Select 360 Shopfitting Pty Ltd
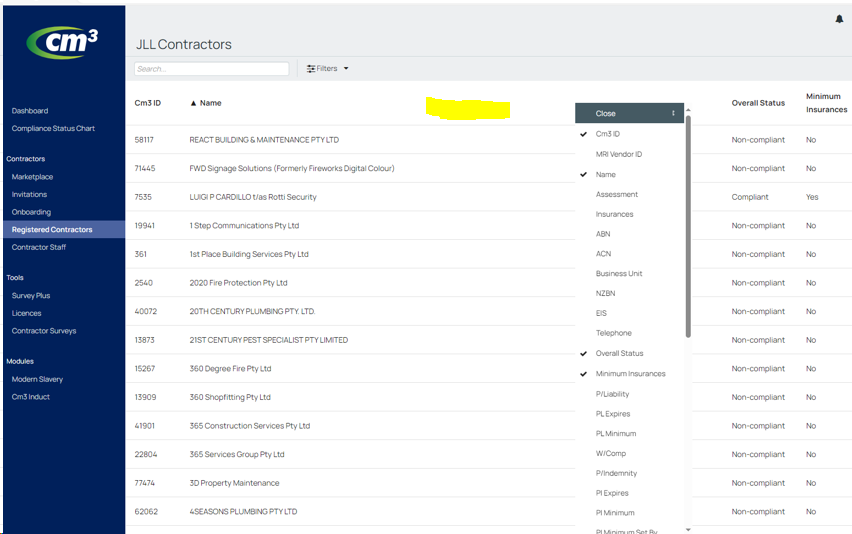 (230, 397)
